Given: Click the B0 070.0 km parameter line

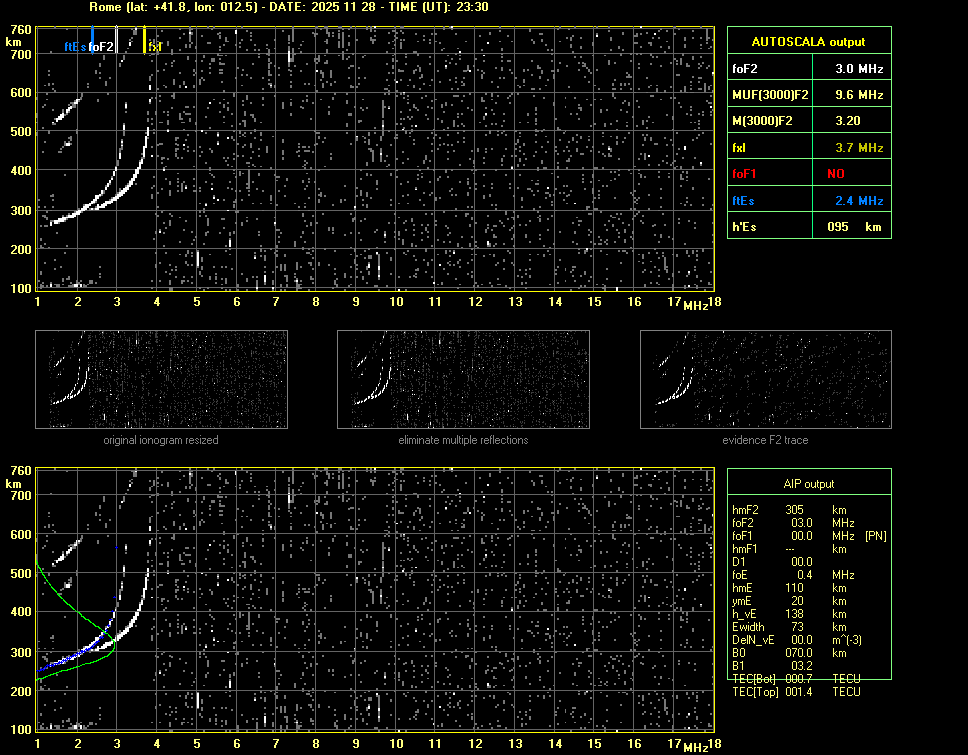Looking at the screenshot, I should (790, 653).
